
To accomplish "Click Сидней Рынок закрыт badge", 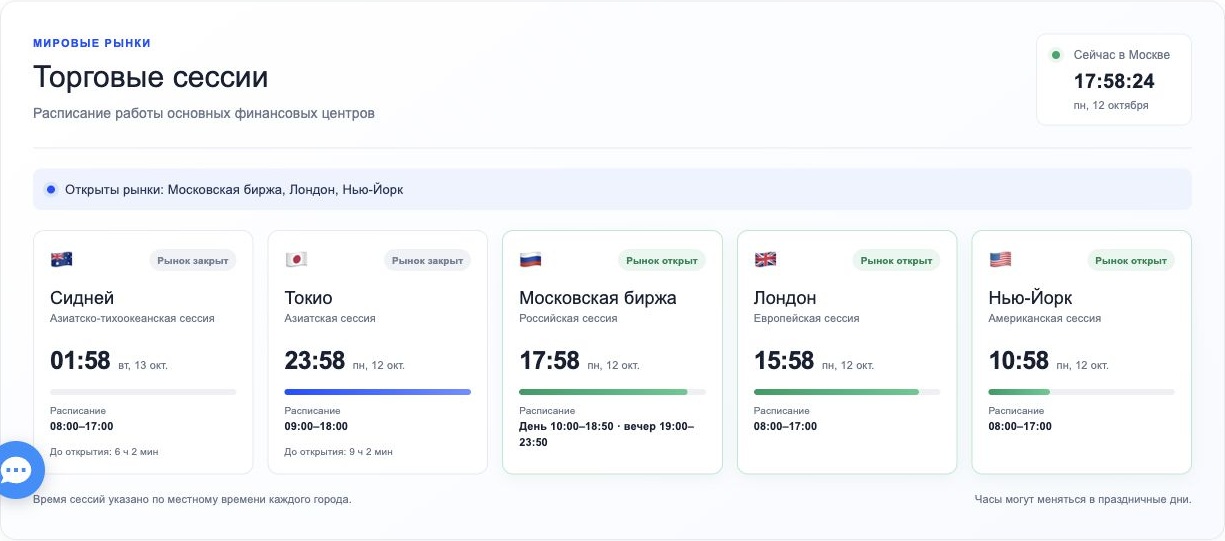I will [x=194, y=260].
